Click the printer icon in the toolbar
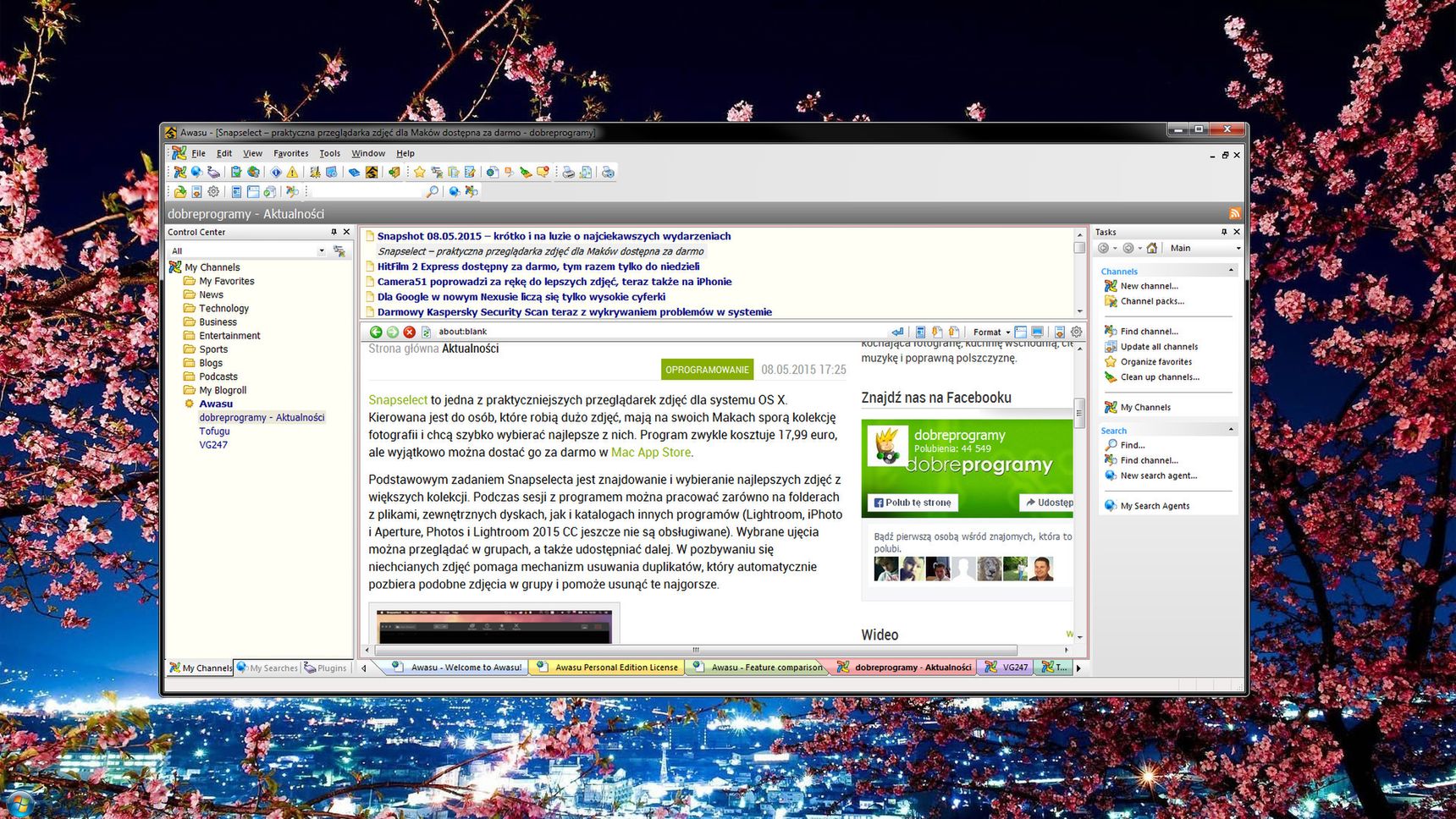This screenshot has width=1456, height=819. tap(568, 172)
